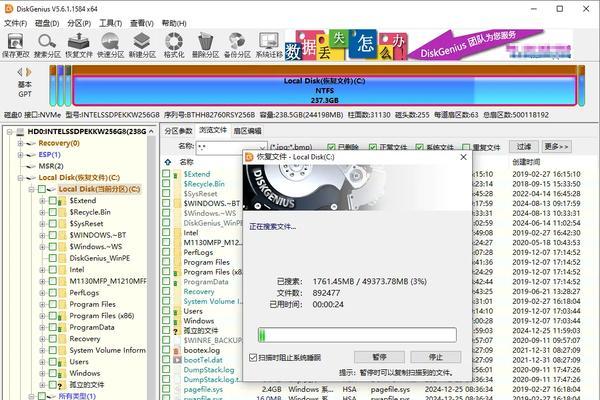
Task: Switch to the 分区参数 tab
Action: [x=178, y=131]
